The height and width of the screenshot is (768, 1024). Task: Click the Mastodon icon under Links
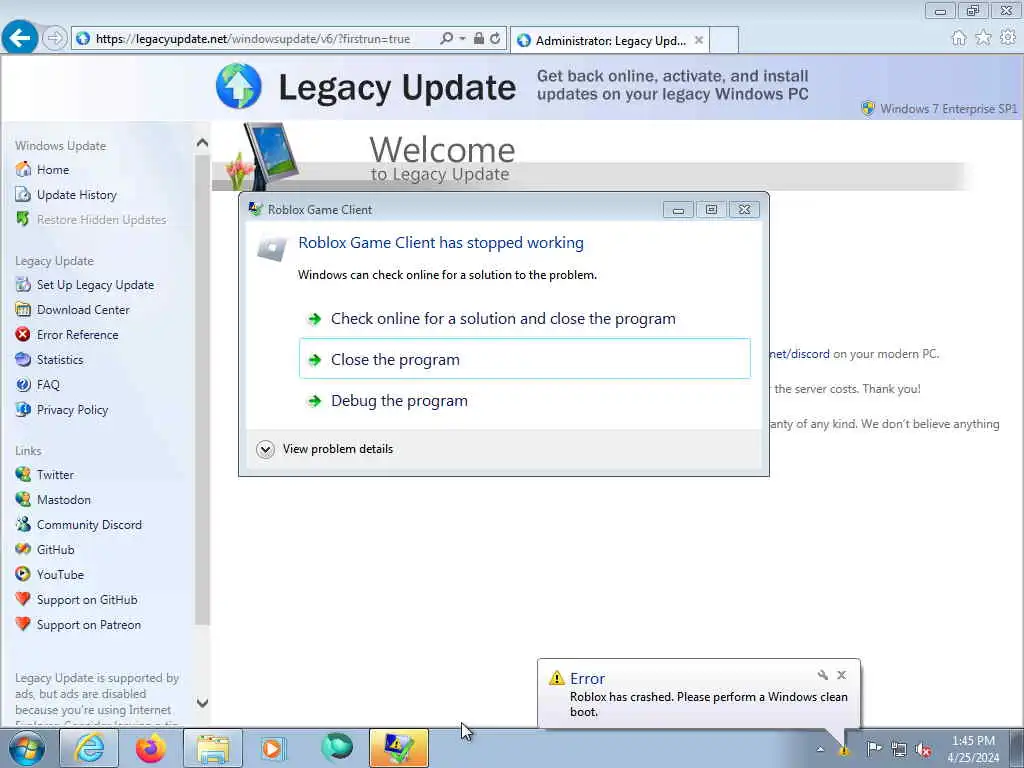[x=23, y=499]
